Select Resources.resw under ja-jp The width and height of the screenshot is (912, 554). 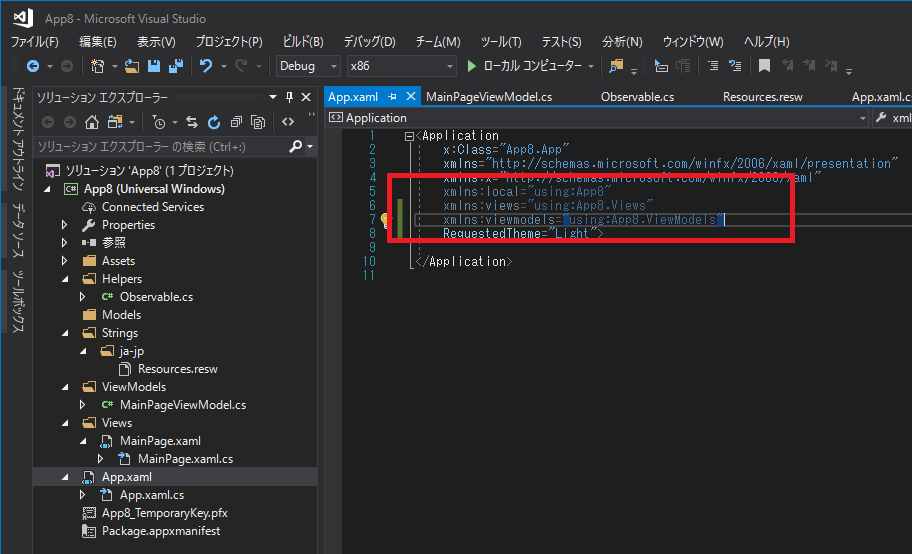click(x=177, y=370)
